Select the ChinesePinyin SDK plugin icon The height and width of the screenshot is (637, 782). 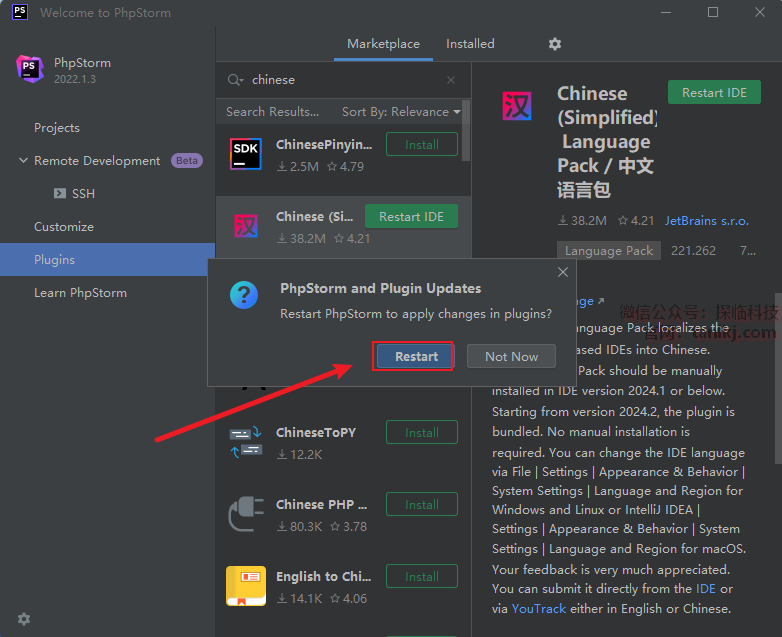click(x=246, y=154)
